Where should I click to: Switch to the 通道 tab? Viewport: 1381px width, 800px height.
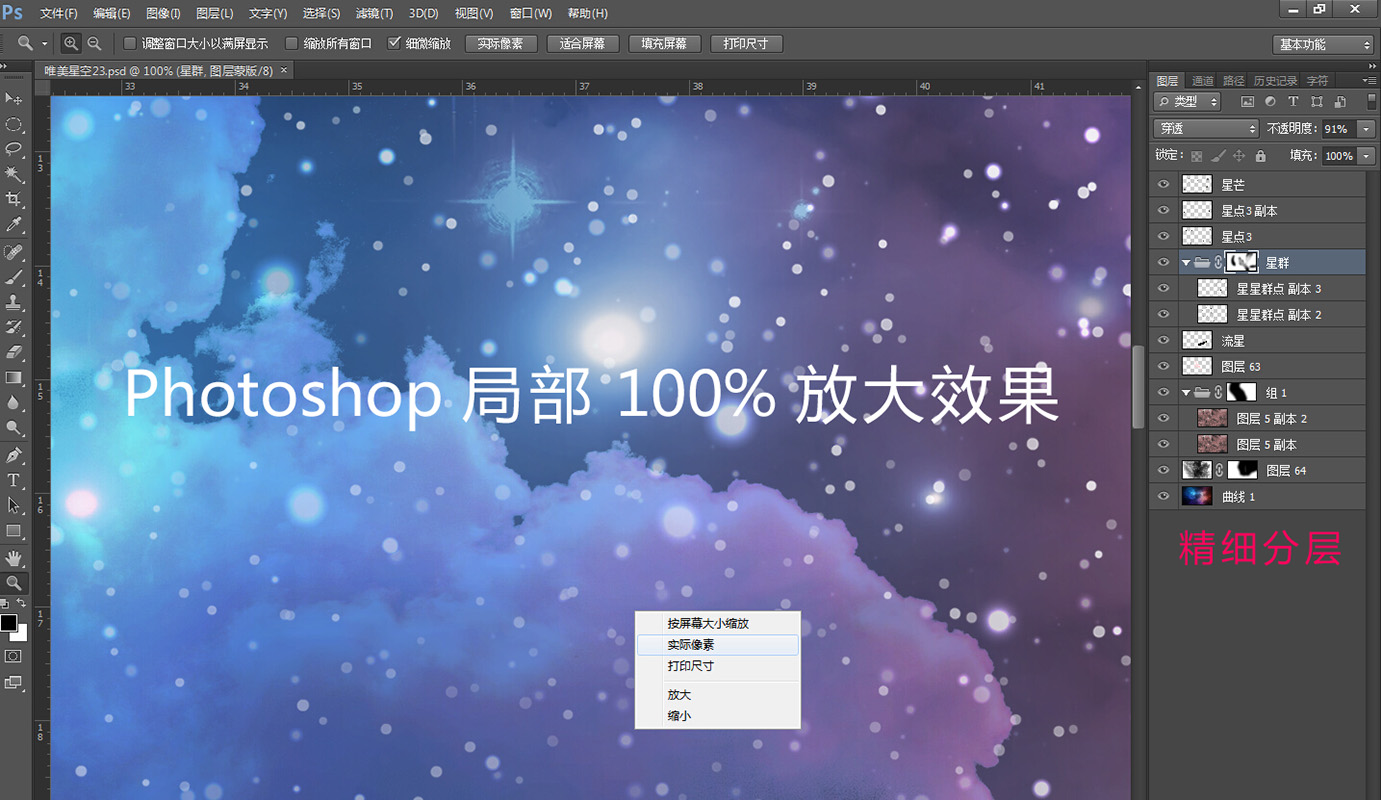[x=1203, y=80]
